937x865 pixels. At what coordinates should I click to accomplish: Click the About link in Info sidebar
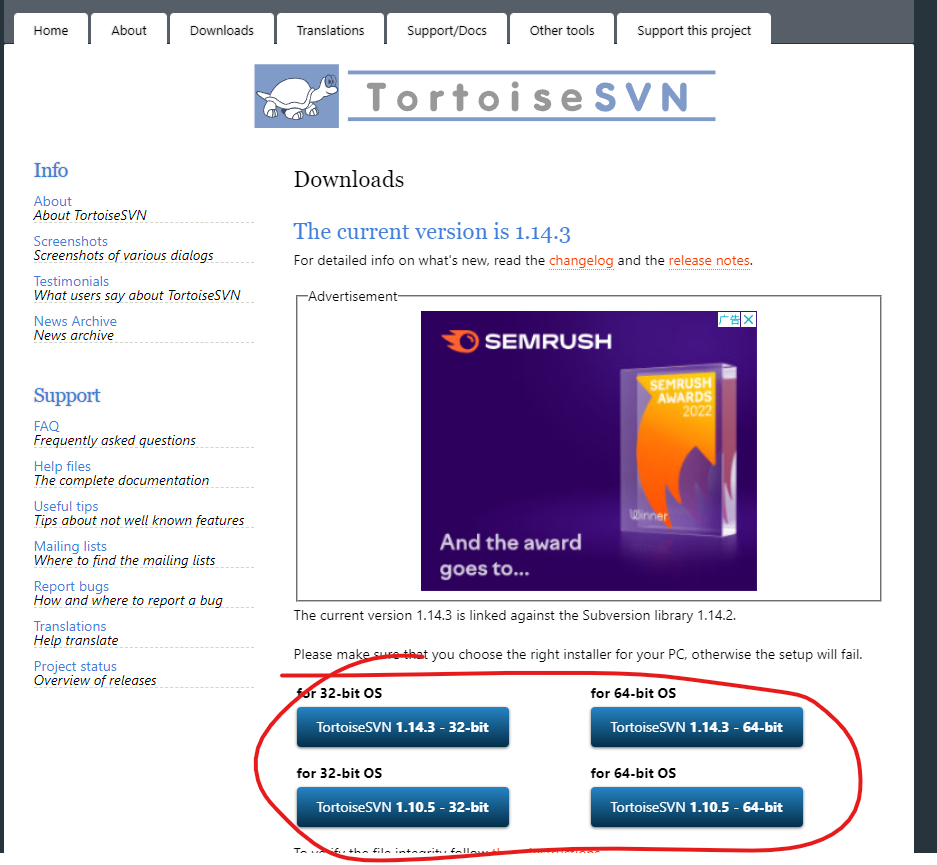(53, 201)
